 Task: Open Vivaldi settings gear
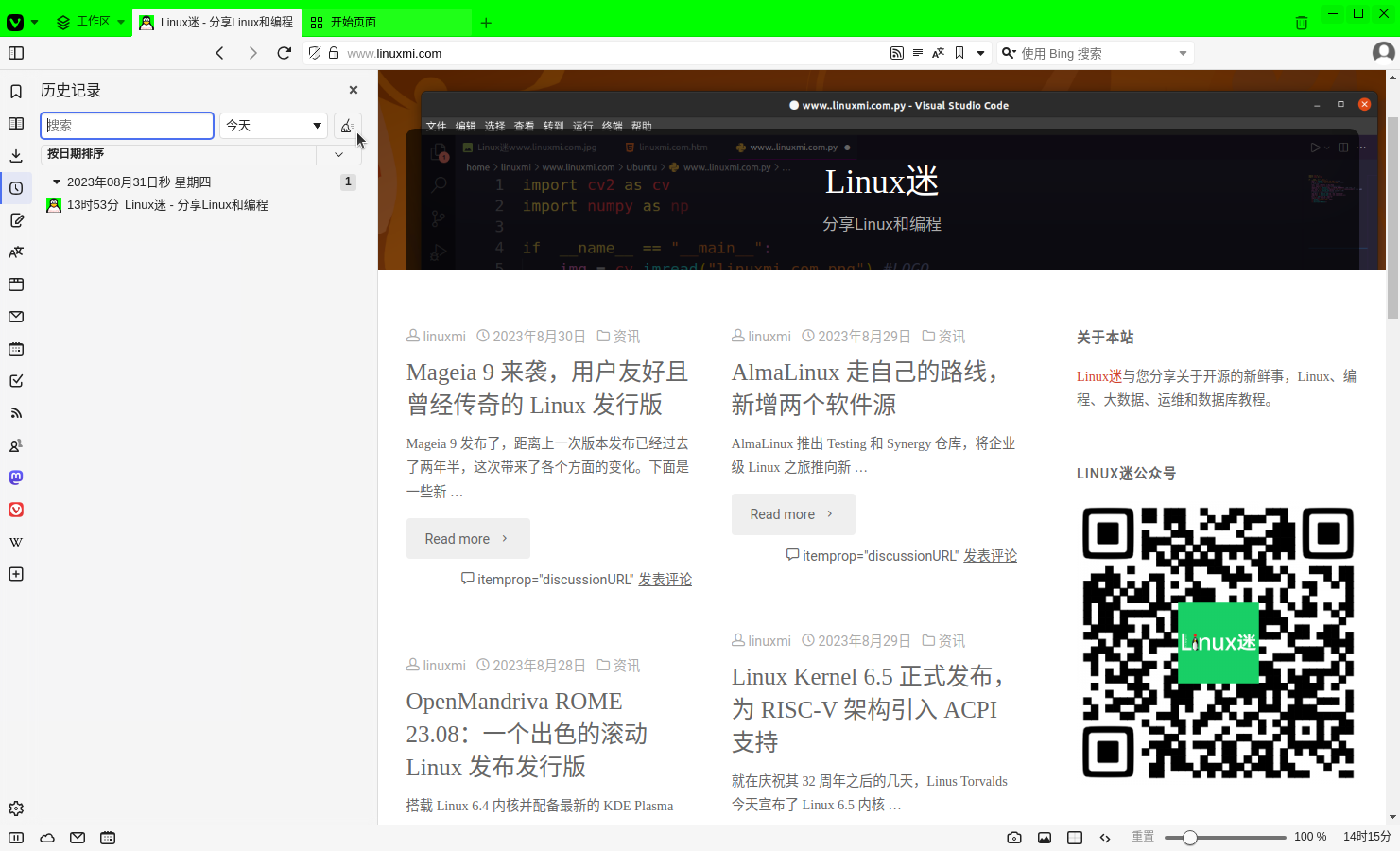tap(16, 808)
